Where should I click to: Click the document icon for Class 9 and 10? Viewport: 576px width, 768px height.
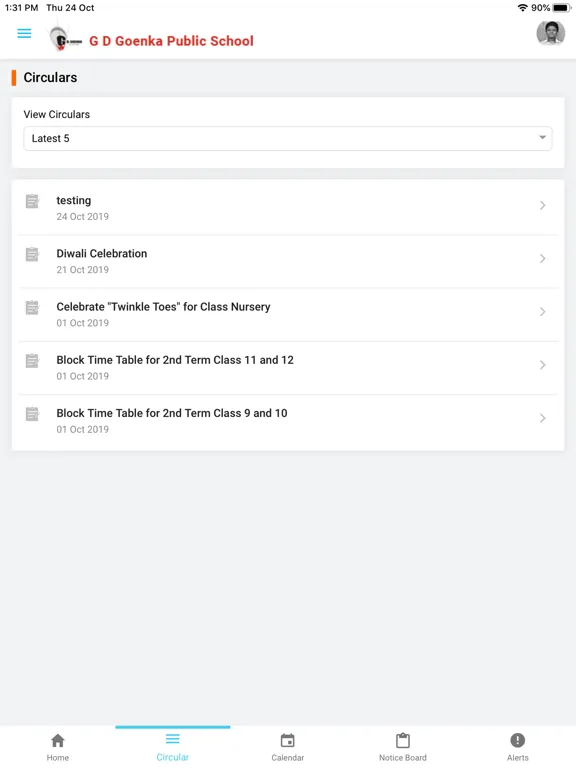point(32,414)
